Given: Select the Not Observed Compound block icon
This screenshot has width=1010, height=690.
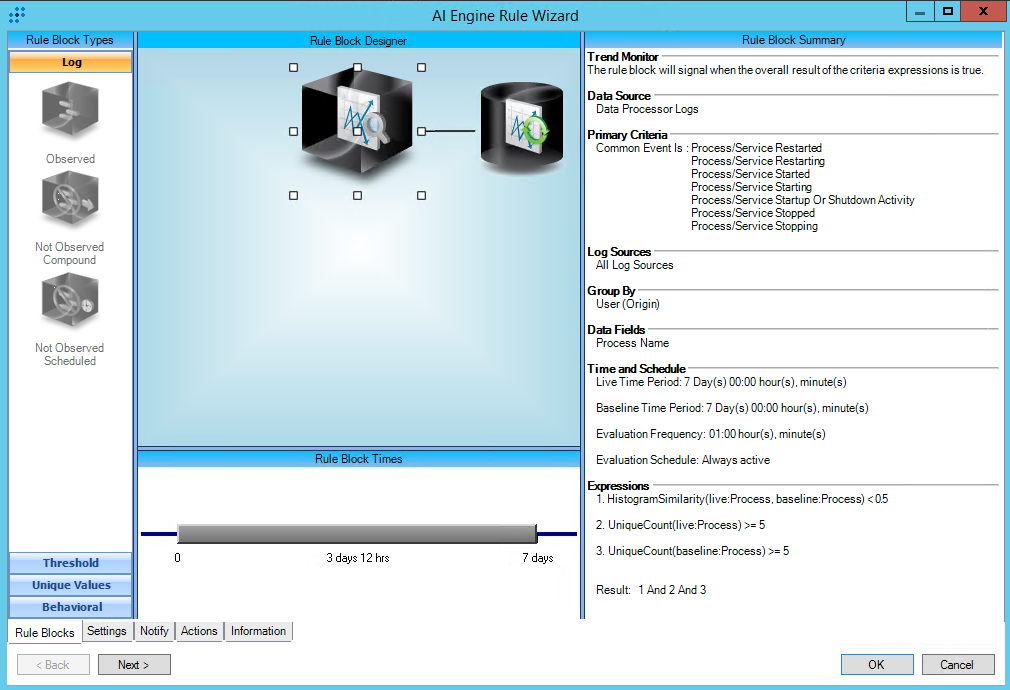Looking at the screenshot, I should click(x=70, y=202).
